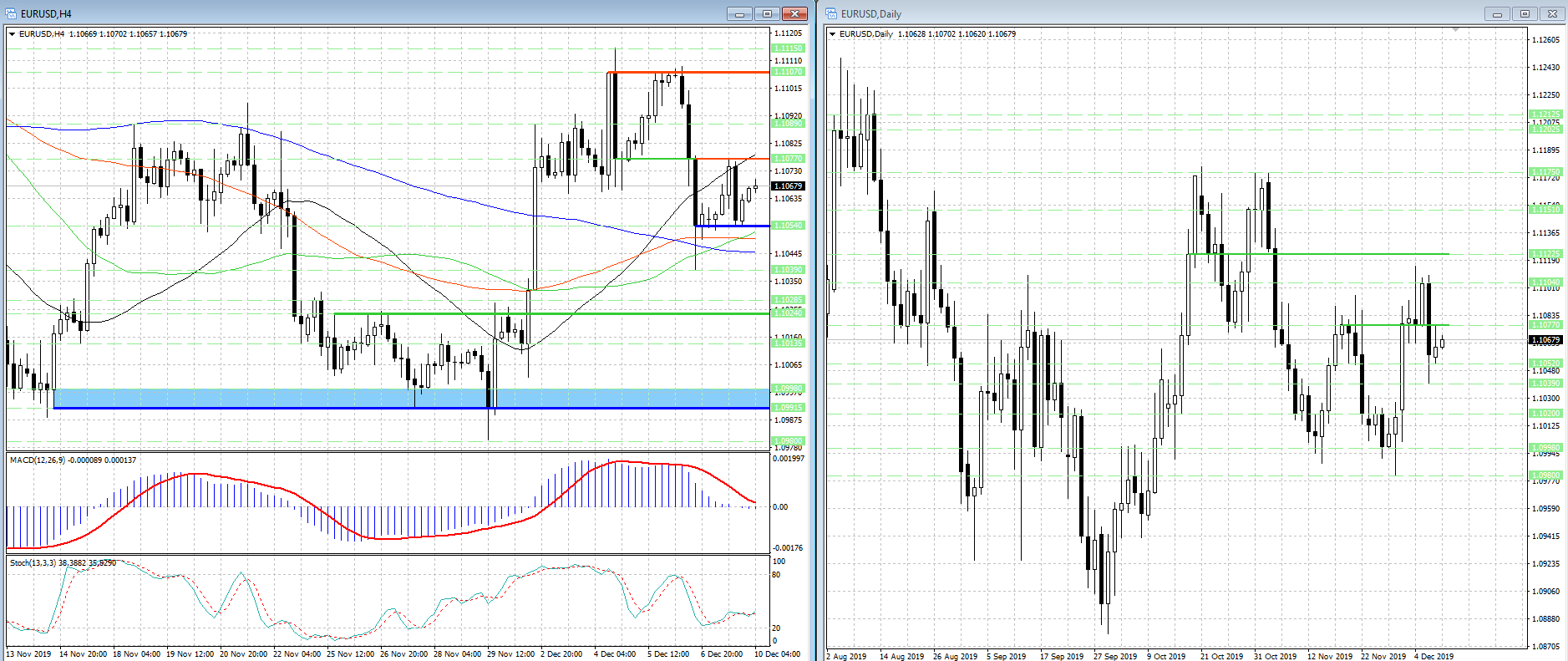Click the black 1.10679 price tag on Daily chart
Screen dimensions: 1568x661
(x=1545, y=340)
